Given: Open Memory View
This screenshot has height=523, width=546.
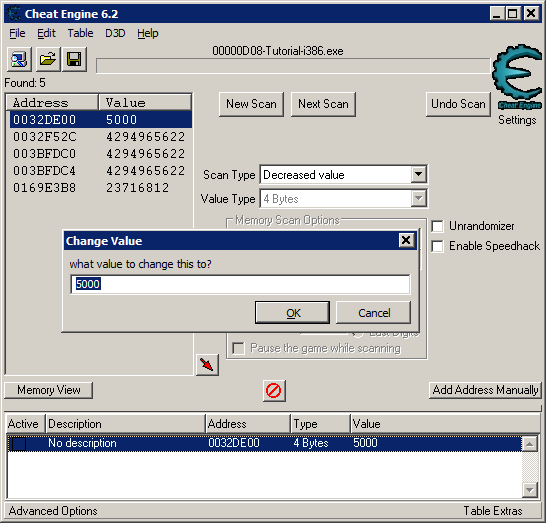Looking at the screenshot, I should pyautogui.click(x=48, y=390).
